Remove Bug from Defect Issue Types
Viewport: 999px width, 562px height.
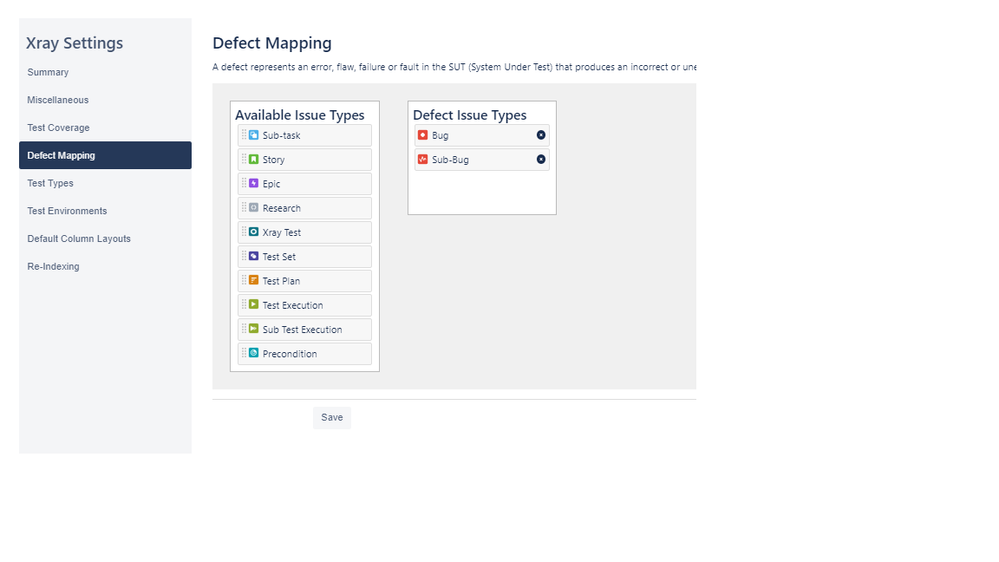[541, 135]
